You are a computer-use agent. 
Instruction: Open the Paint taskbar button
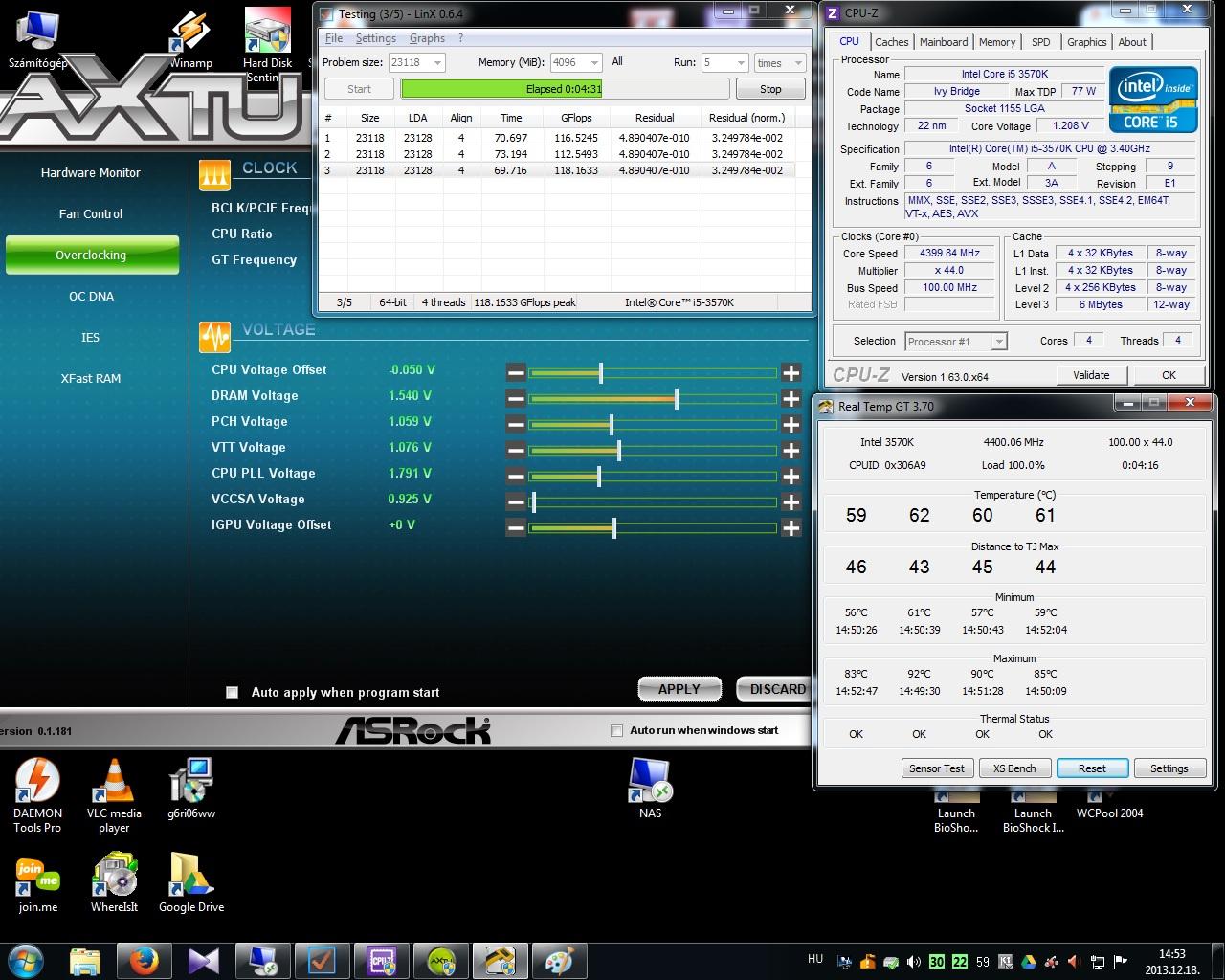560,961
